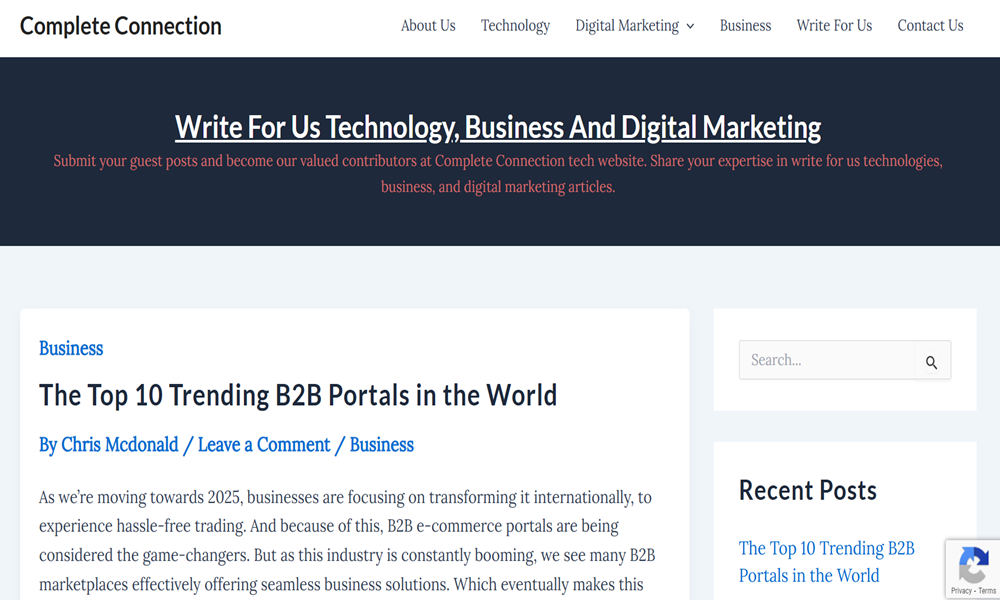Open Write For Us nav link
This screenshot has width=1000, height=600.
coord(834,26)
